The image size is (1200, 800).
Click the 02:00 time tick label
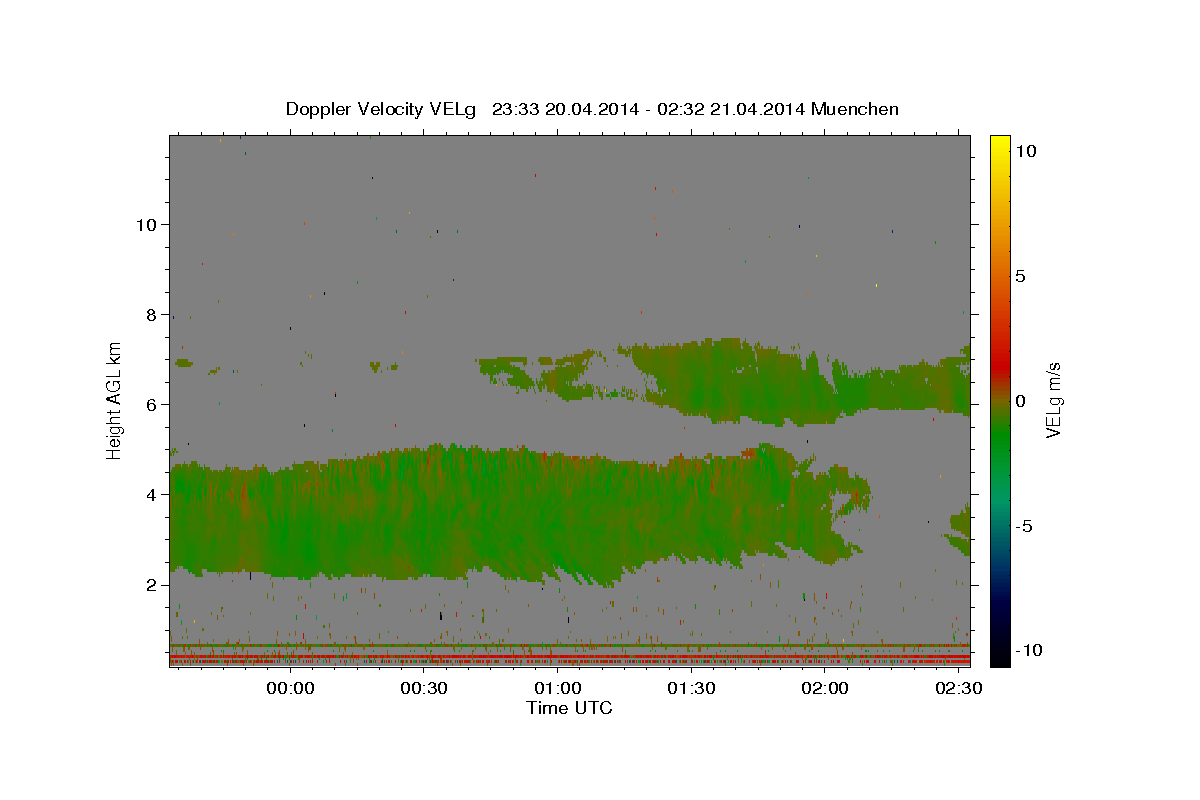click(825, 689)
